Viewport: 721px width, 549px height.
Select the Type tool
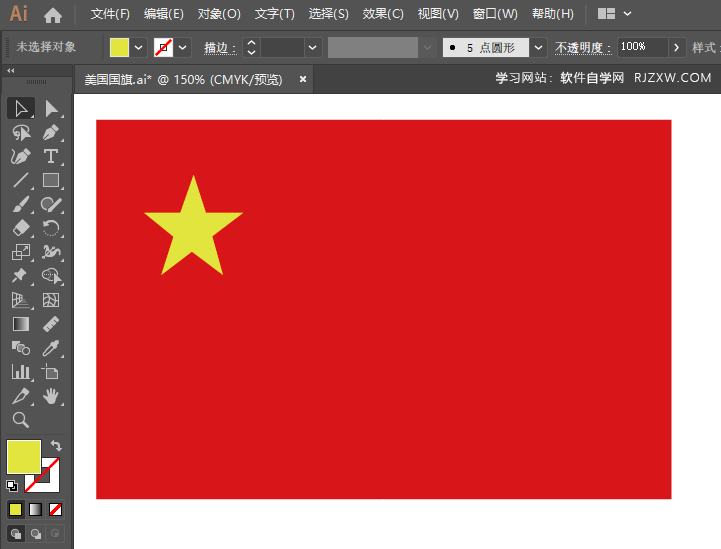(x=51, y=157)
